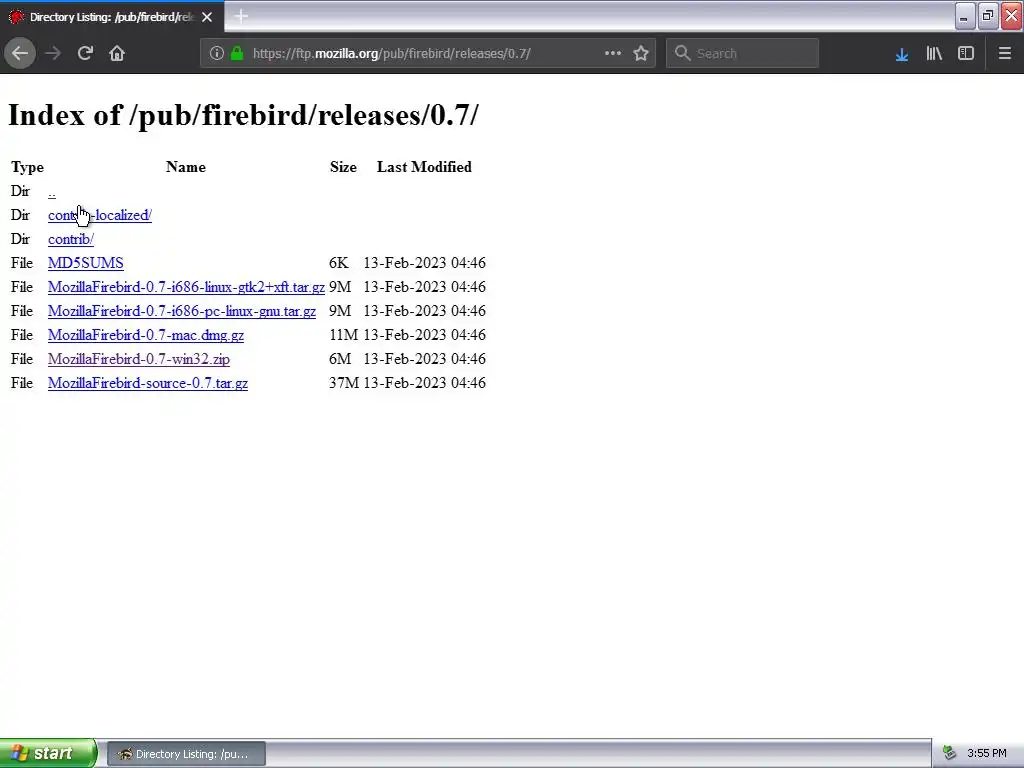This screenshot has height=768, width=1024.
Task: Download MozillaFirebird-0.7-i686-pc-linux-gnu.tar.gz
Action: (182, 311)
